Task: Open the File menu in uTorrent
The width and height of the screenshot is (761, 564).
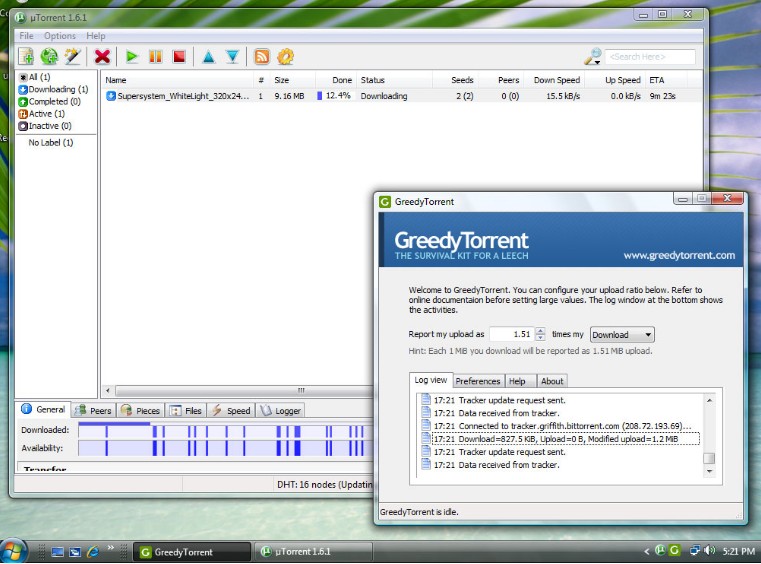Action: point(26,36)
